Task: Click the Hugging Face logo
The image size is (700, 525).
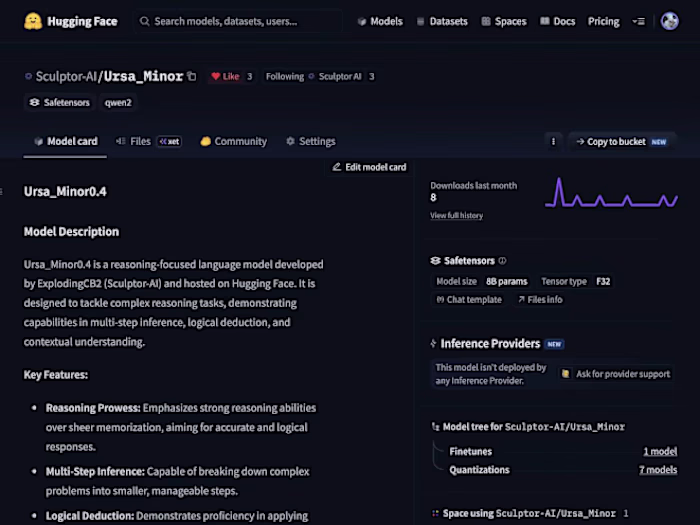Action: pos(71,21)
